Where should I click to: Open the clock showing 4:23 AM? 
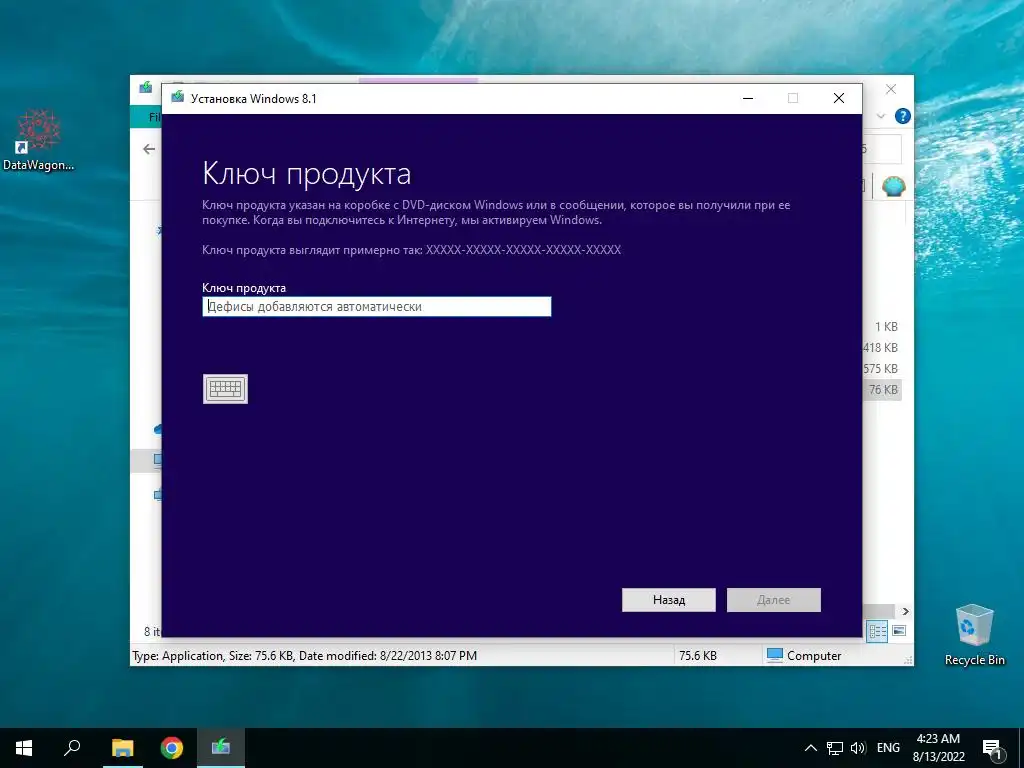point(938,748)
